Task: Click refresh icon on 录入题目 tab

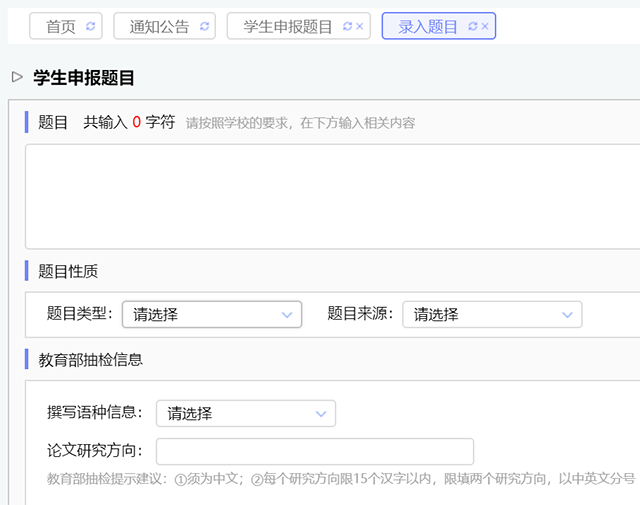Action: click(472, 27)
